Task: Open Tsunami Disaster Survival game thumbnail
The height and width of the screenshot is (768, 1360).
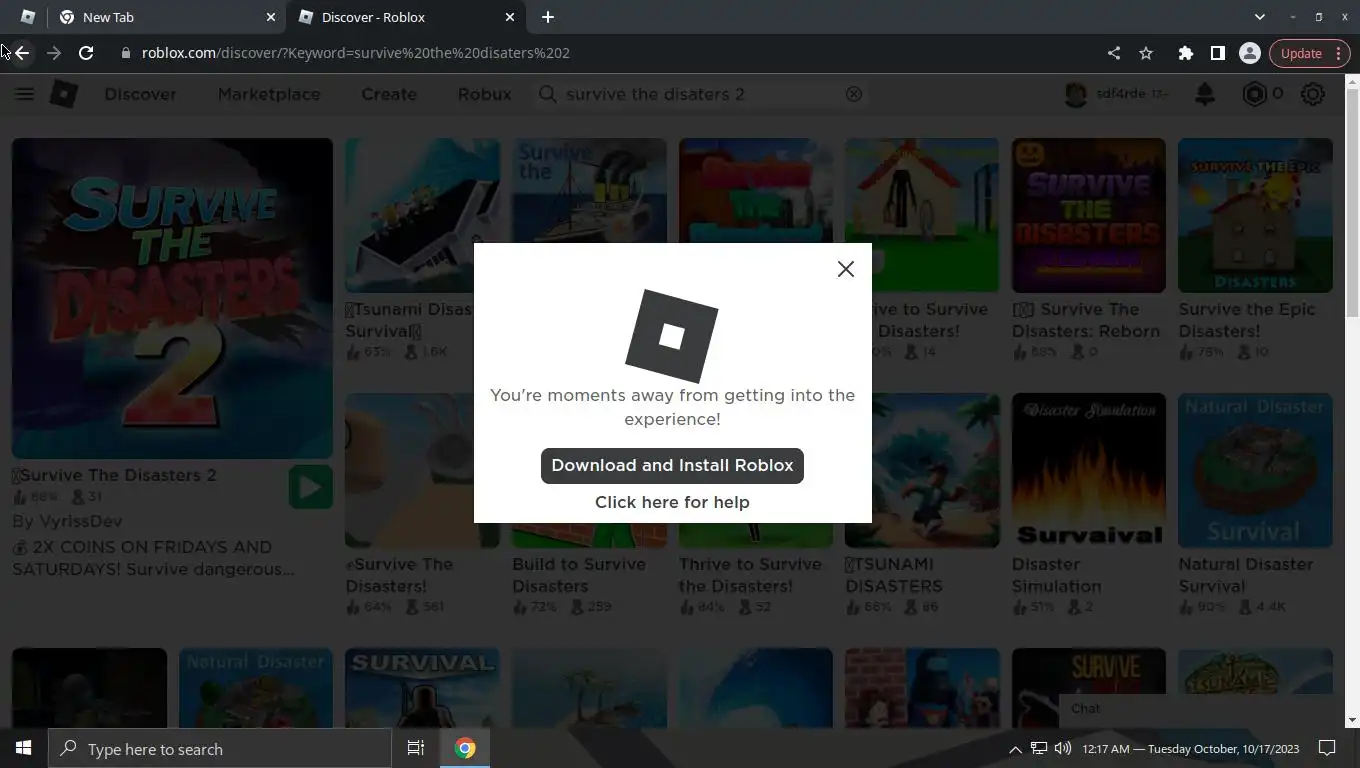Action: pyautogui.click(x=422, y=216)
